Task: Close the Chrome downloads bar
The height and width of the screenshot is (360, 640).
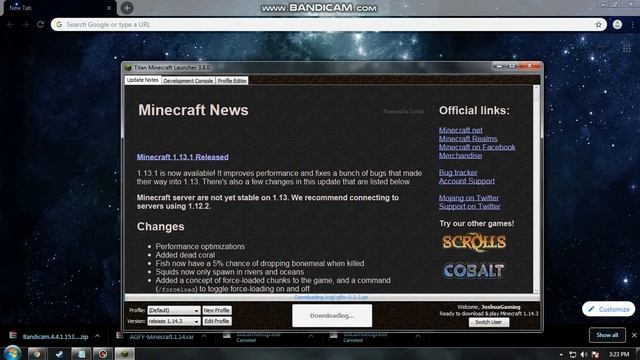Action: pos(634,335)
